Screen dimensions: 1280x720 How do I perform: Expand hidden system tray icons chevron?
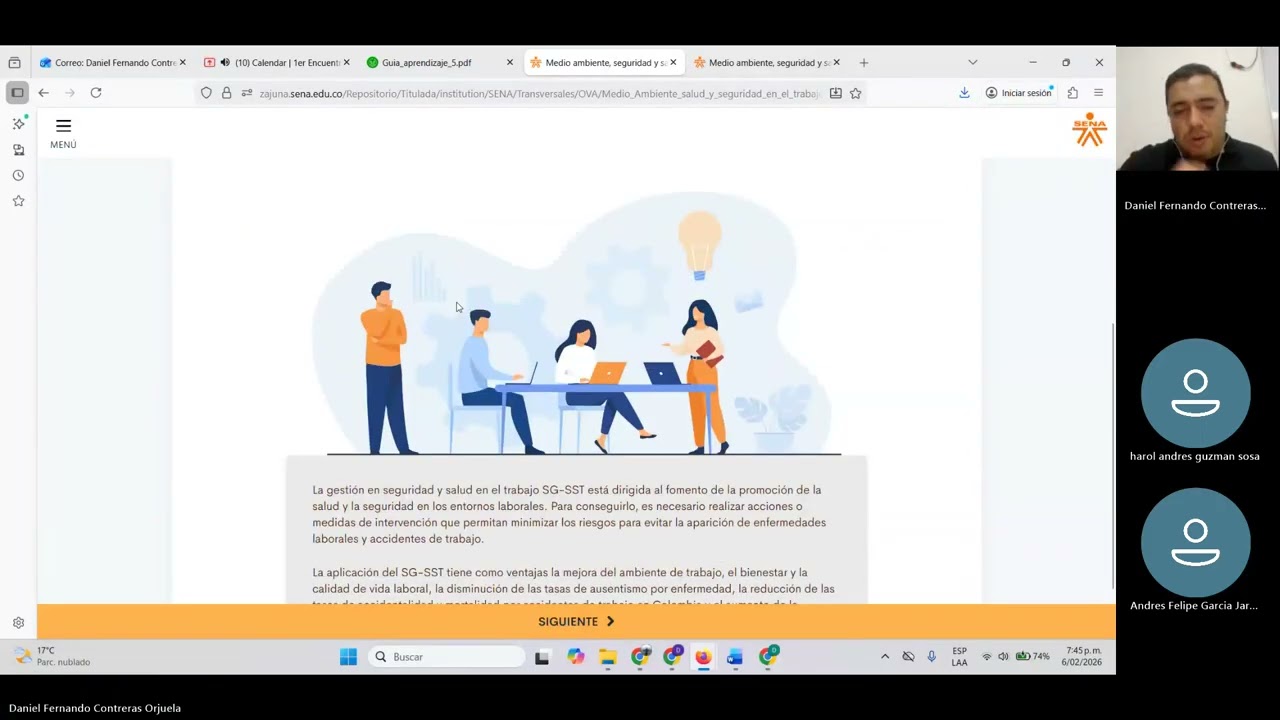point(885,657)
